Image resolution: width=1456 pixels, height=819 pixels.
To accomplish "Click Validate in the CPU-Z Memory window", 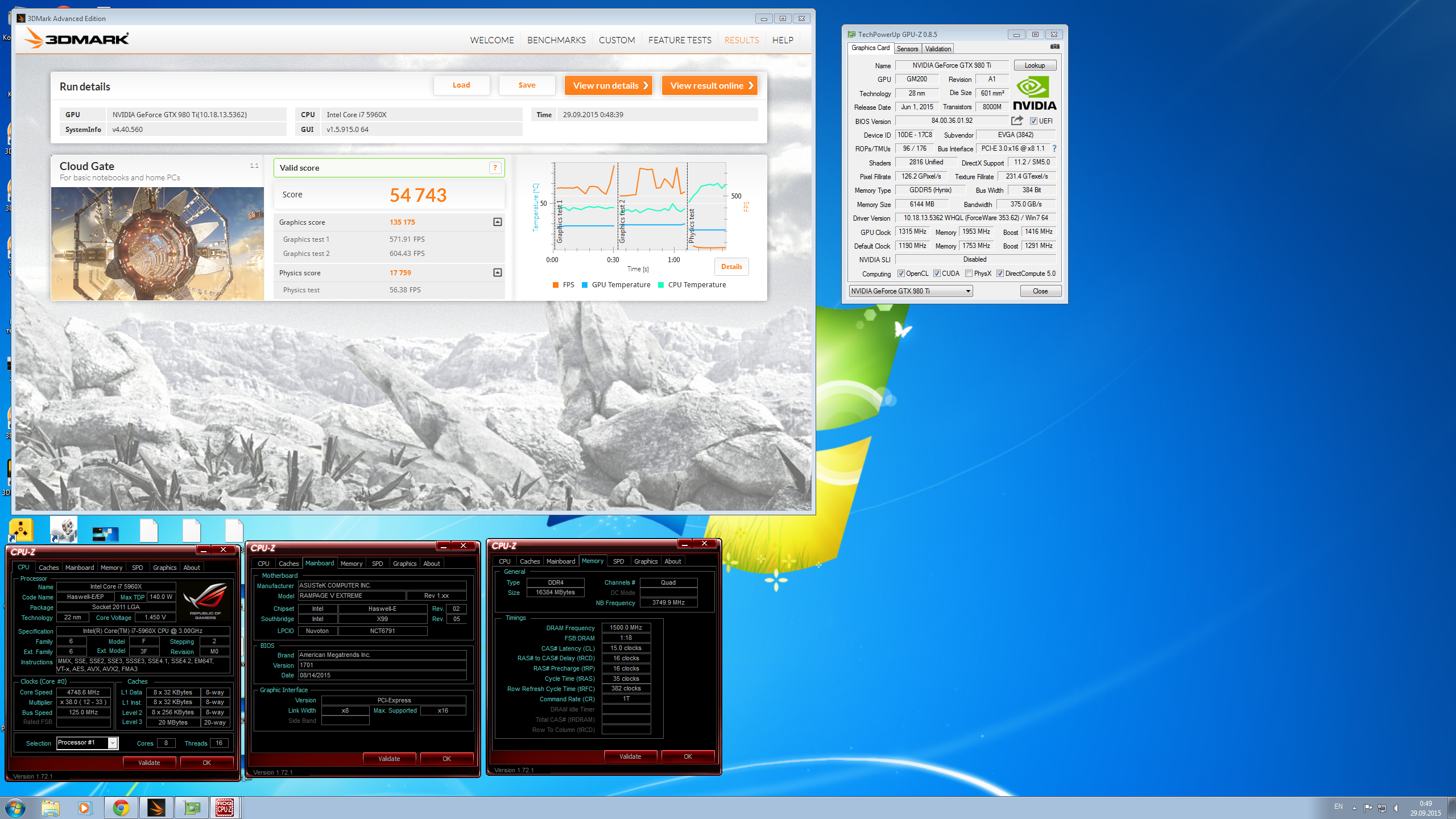I will tap(630, 756).
